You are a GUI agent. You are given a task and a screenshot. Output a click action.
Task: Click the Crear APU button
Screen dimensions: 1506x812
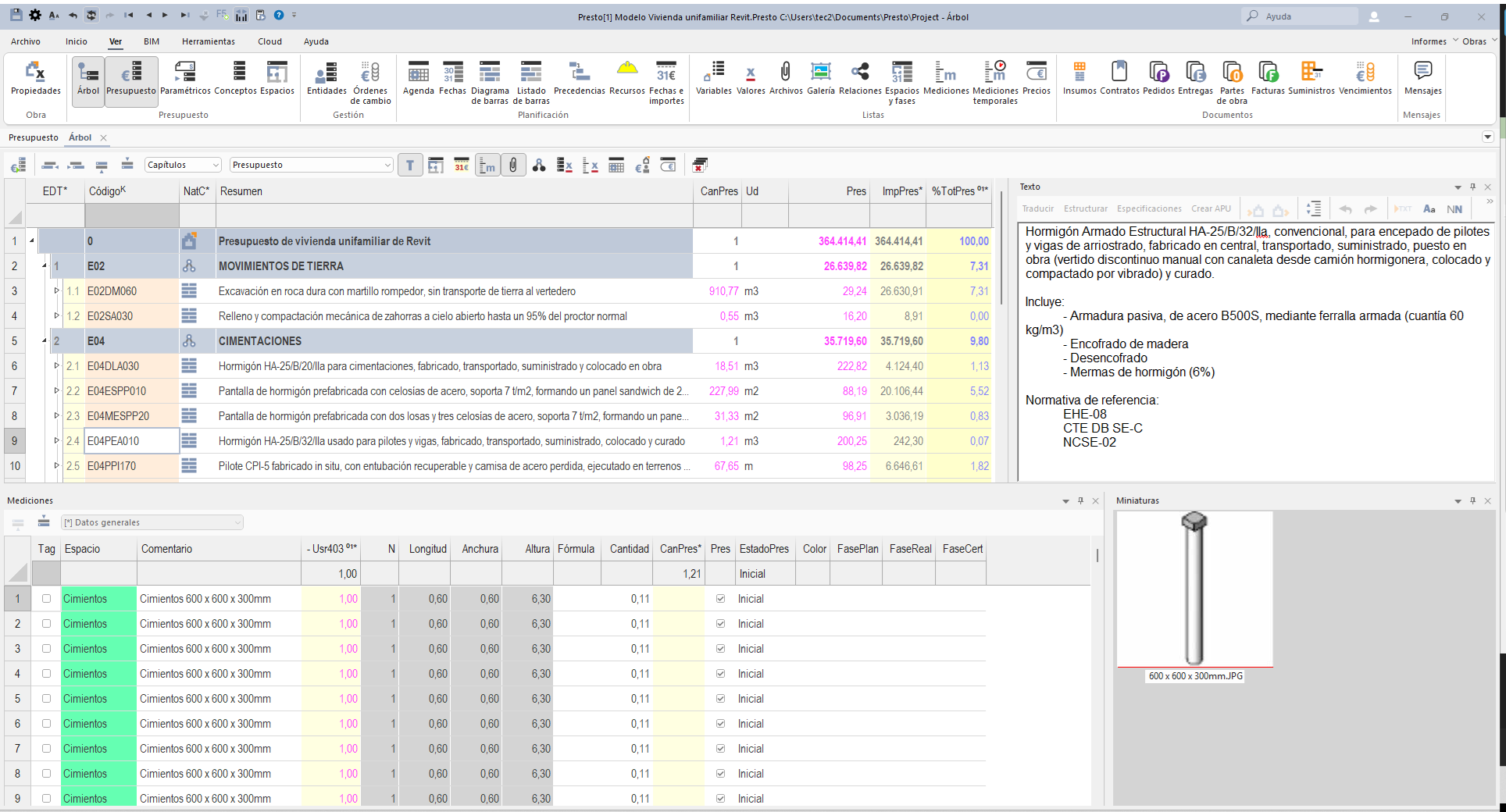tap(1210, 208)
